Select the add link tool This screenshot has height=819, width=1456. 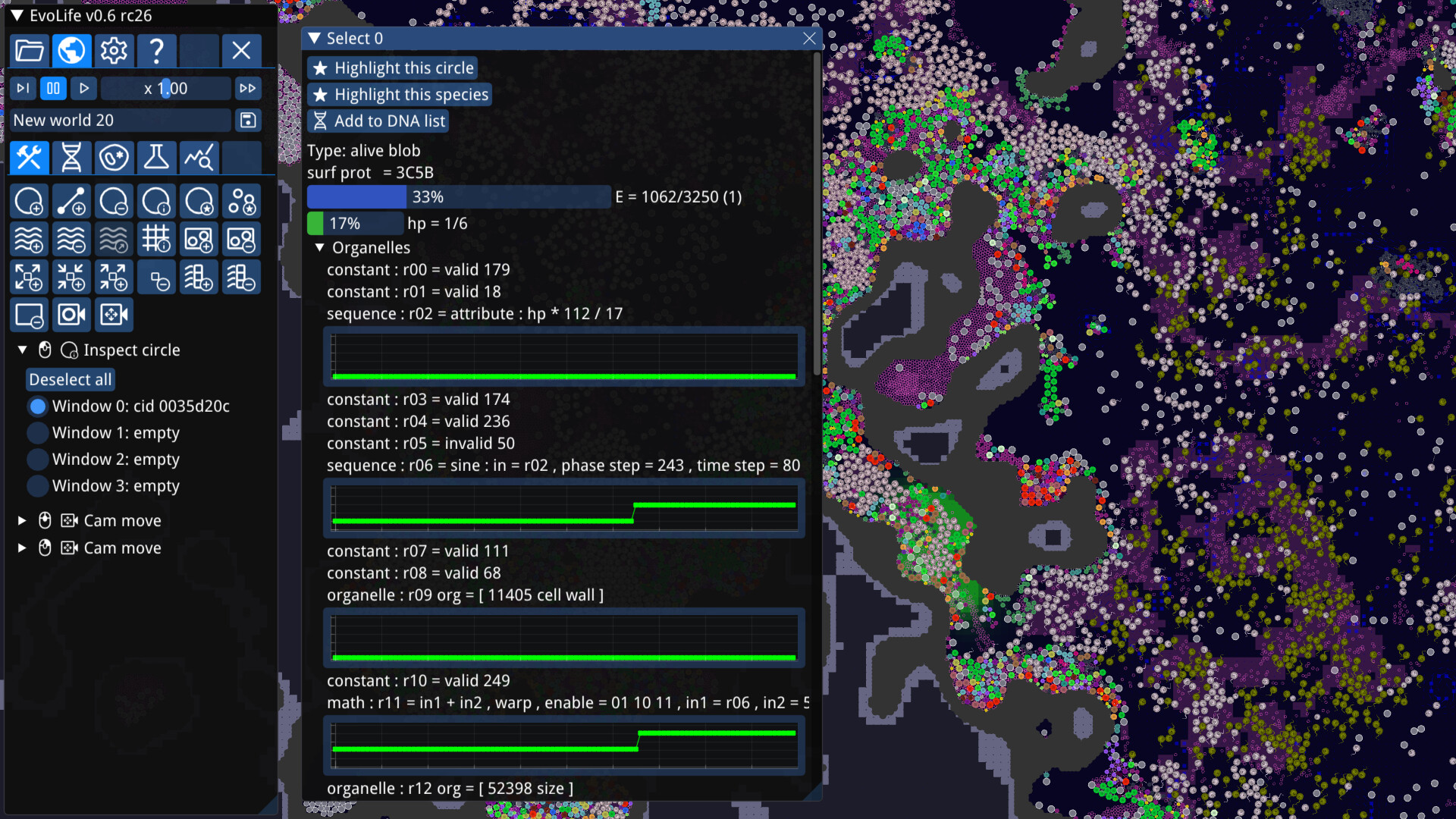(71, 201)
